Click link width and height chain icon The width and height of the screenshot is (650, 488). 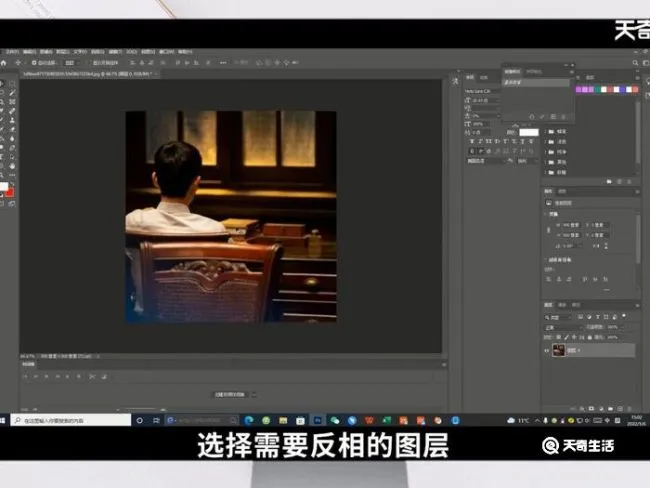(549, 230)
